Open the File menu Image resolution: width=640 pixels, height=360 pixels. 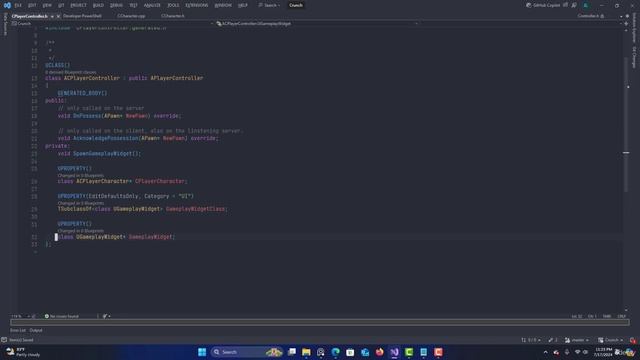(x=18, y=5)
